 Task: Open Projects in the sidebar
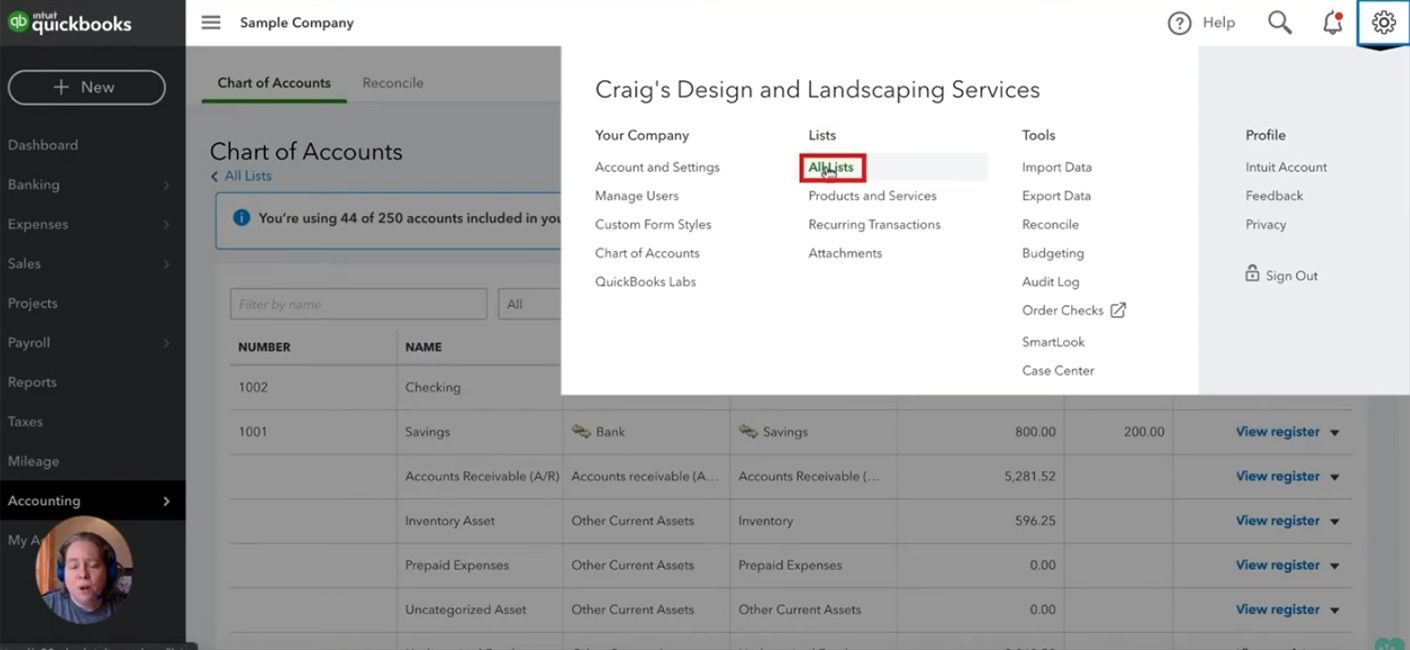coord(33,303)
